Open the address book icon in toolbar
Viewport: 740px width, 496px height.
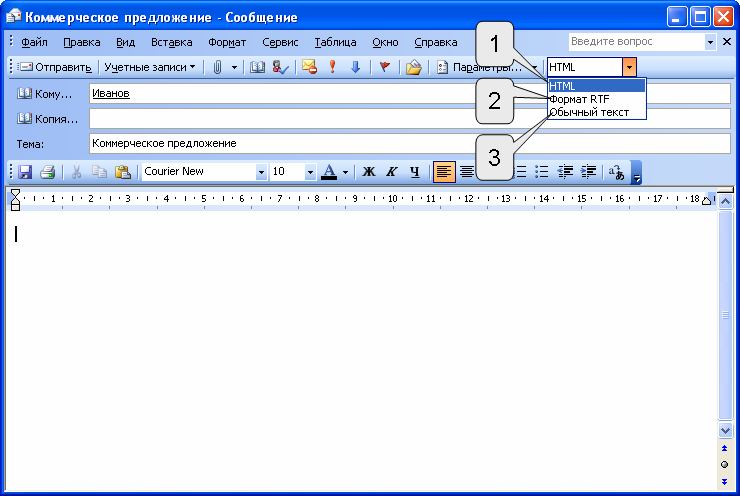[x=257, y=67]
